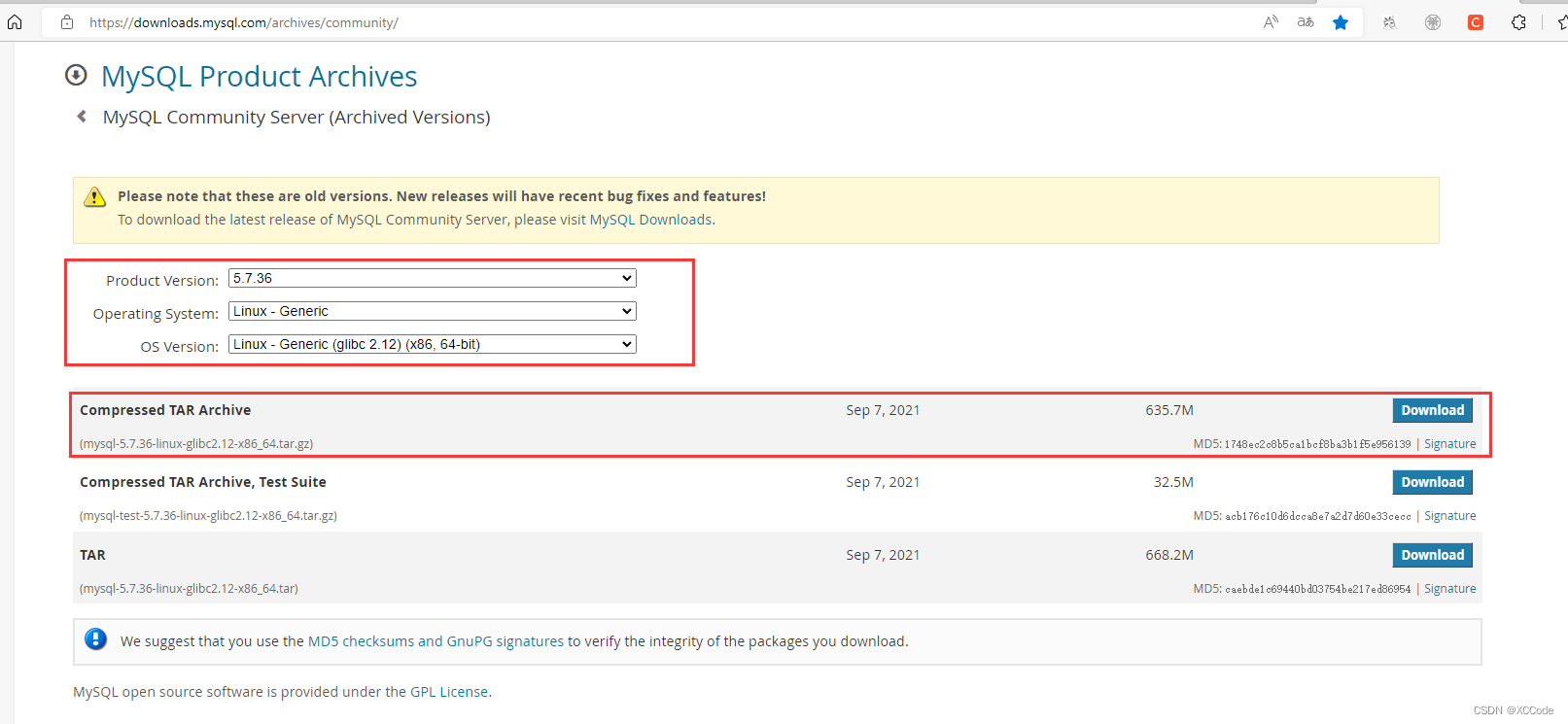View site info padlock icon

pos(67,22)
